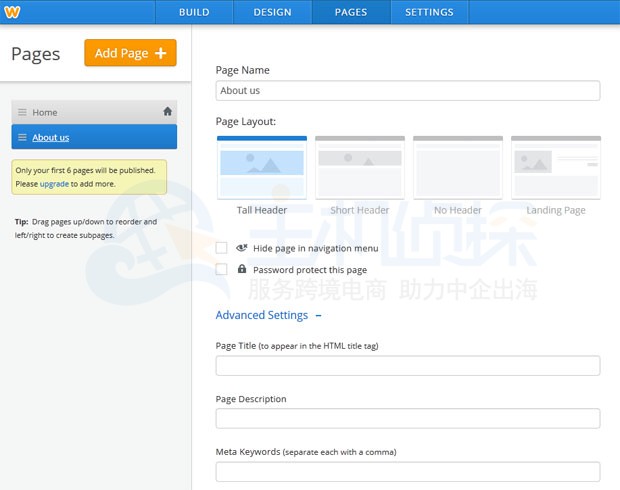620x490 pixels.
Task: Choose the Short Header layout thumbnail
Action: [x=359, y=168]
